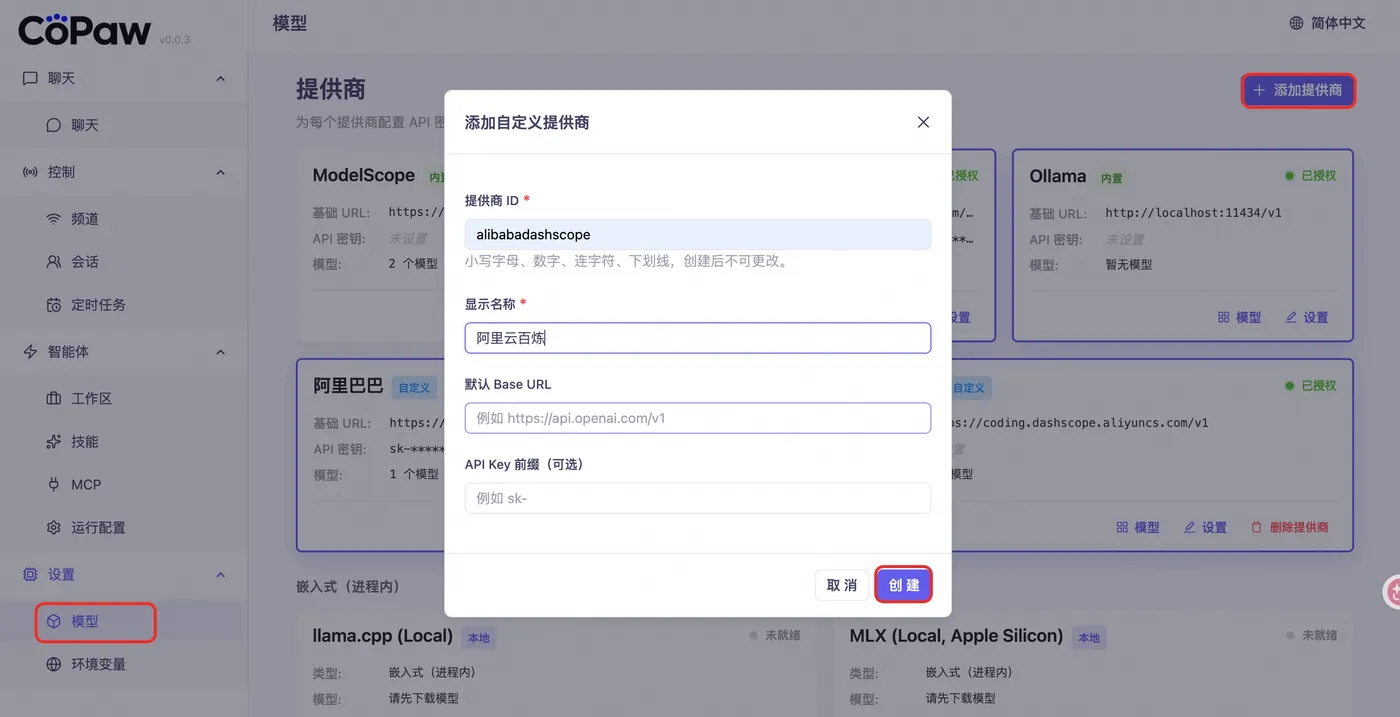The height and width of the screenshot is (717, 1400).
Task: Open 模型 list for Ollama provider
Action: (1239, 317)
